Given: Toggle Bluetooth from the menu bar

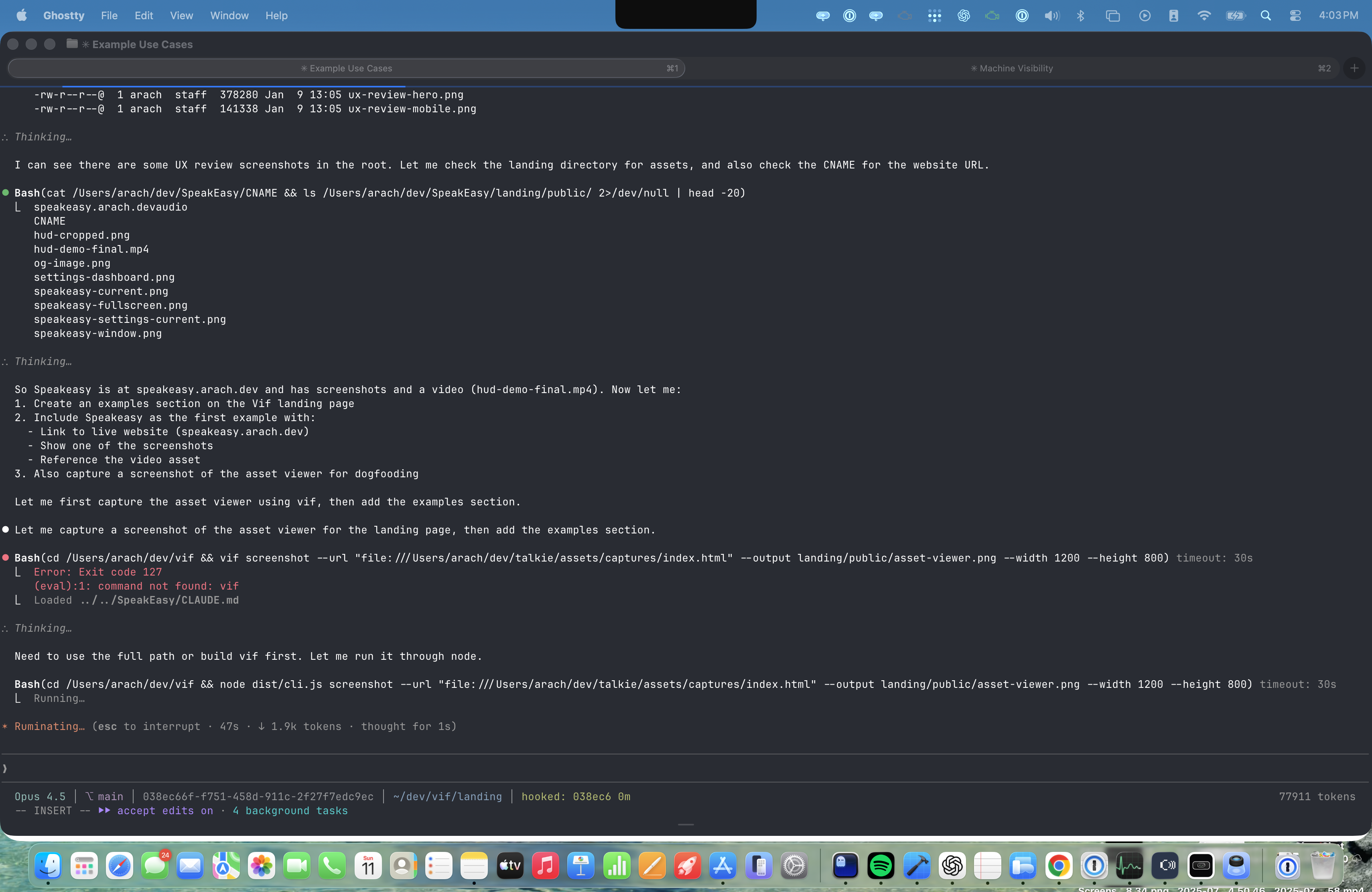Looking at the screenshot, I should [1080, 16].
